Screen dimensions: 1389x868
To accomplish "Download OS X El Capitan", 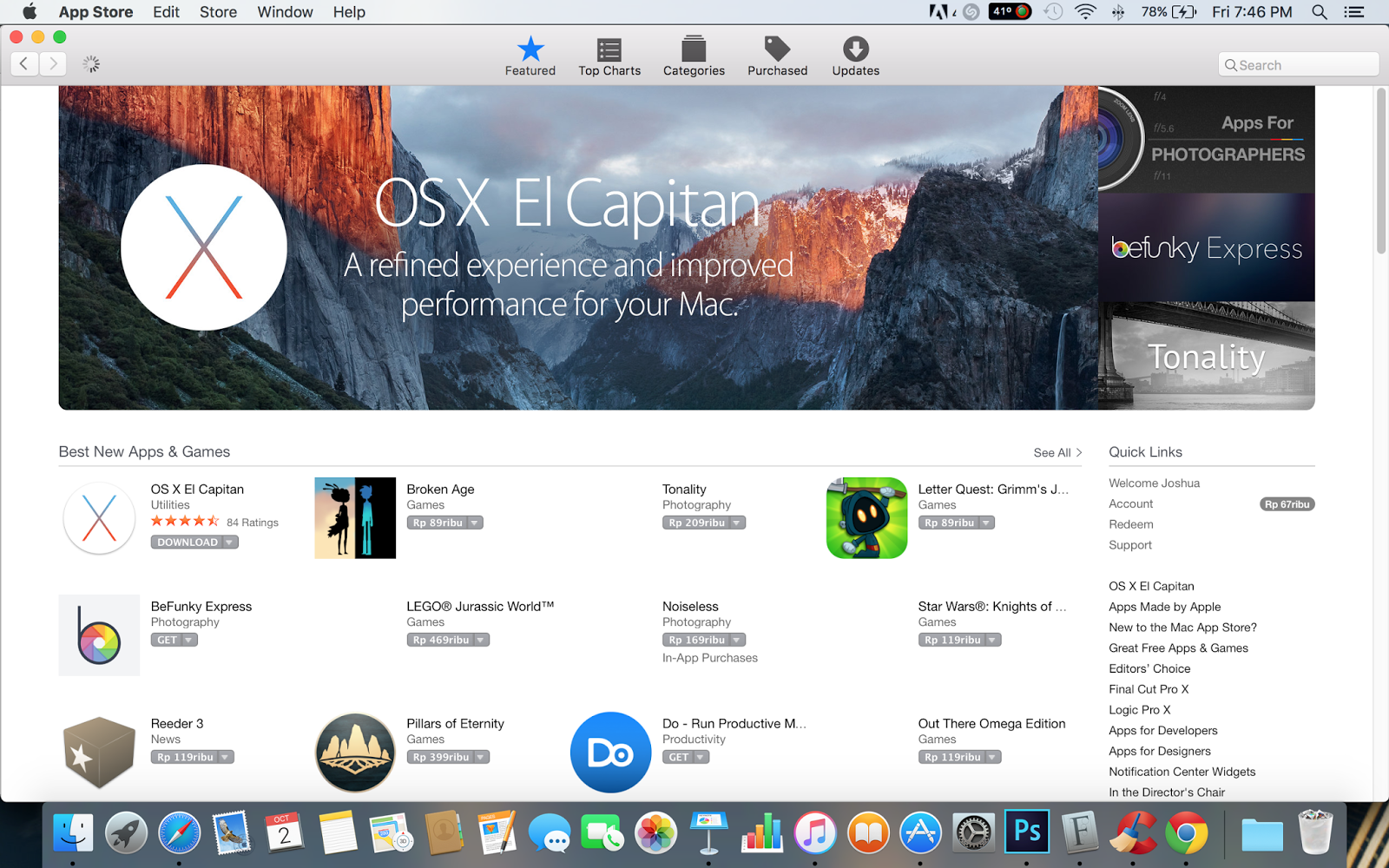I will (188, 542).
